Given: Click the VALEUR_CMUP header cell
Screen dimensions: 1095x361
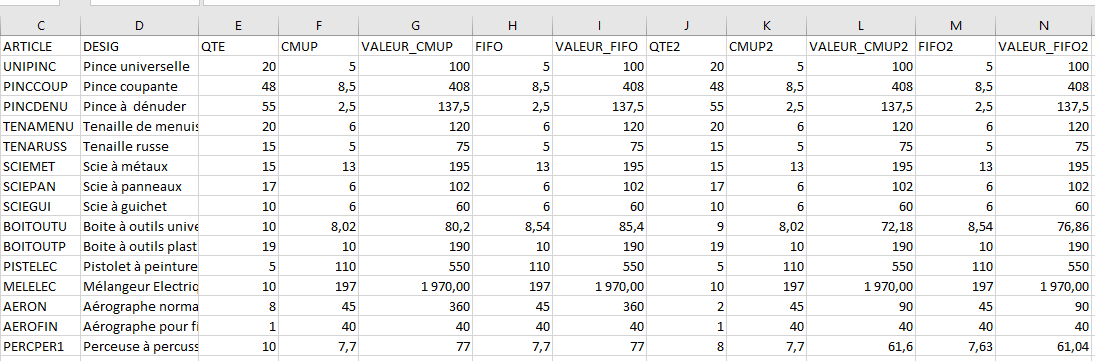Looking at the screenshot, I should (416, 47).
